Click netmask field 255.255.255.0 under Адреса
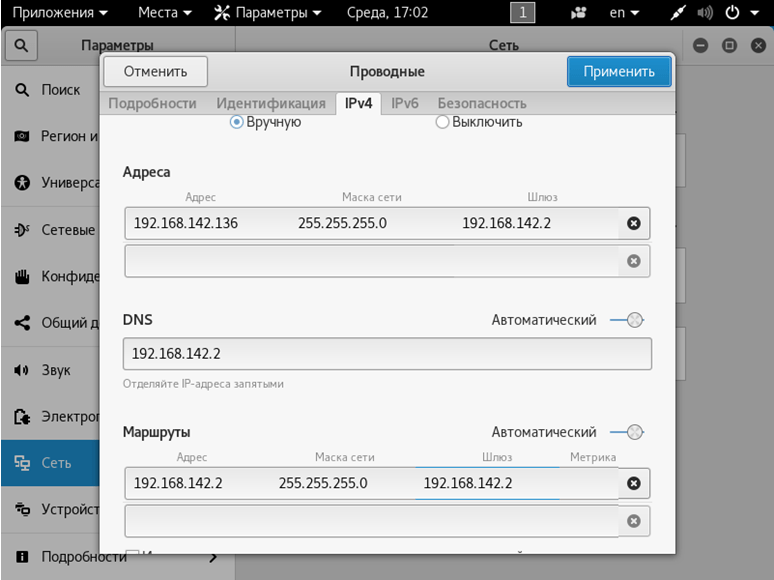The image size is (774, 580). [372, 224]
